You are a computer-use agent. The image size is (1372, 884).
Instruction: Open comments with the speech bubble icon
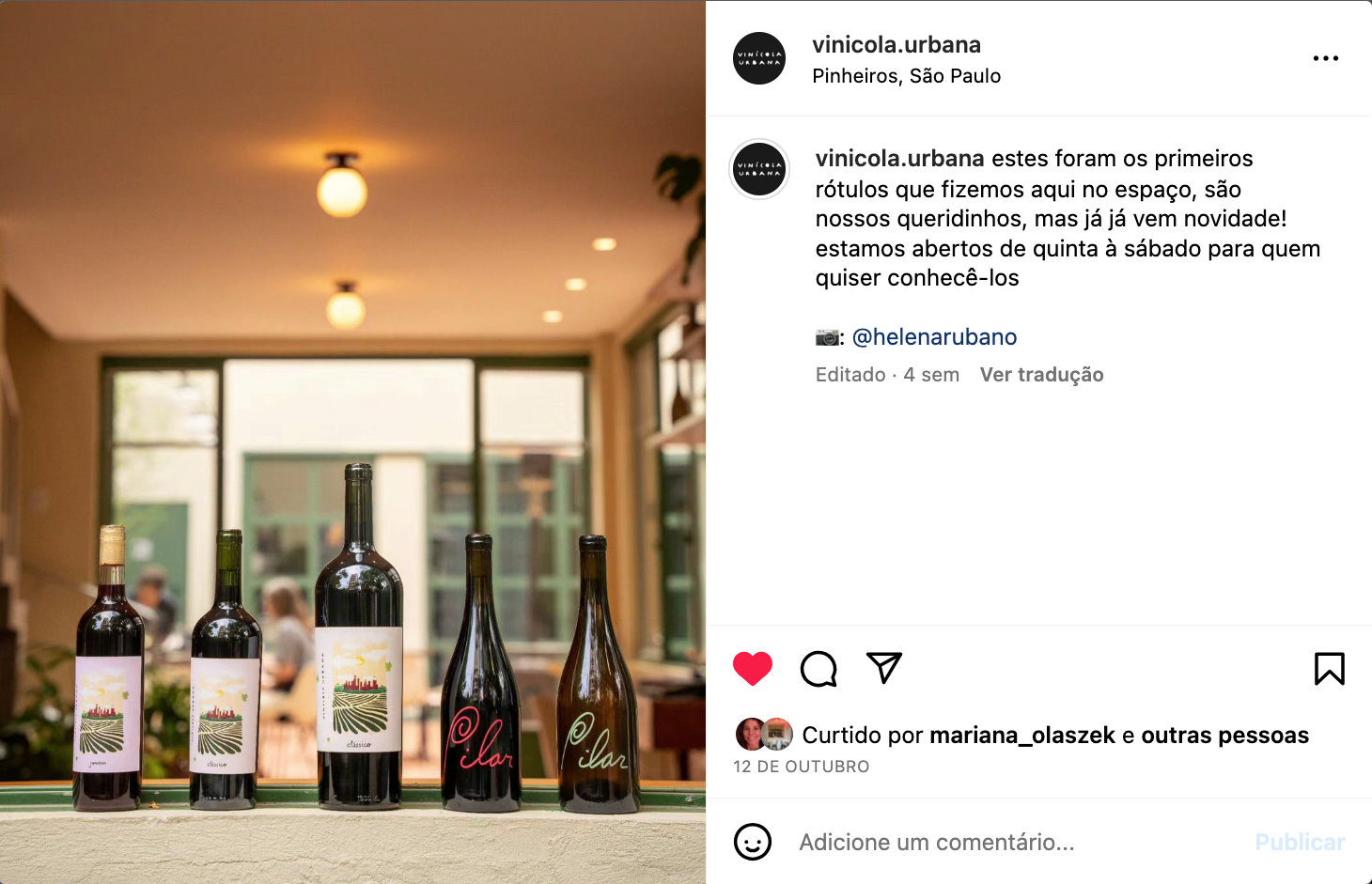[x=819, y=669]
